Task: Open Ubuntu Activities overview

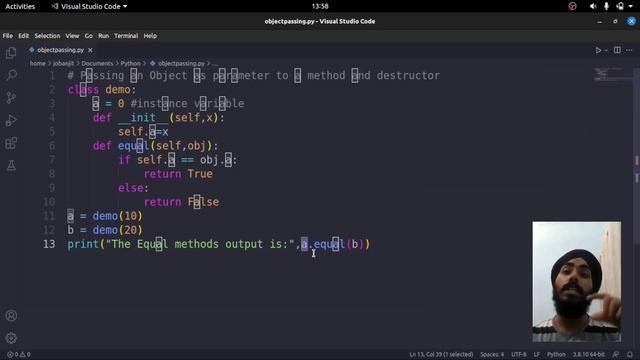Action: (x=20, y=6)
